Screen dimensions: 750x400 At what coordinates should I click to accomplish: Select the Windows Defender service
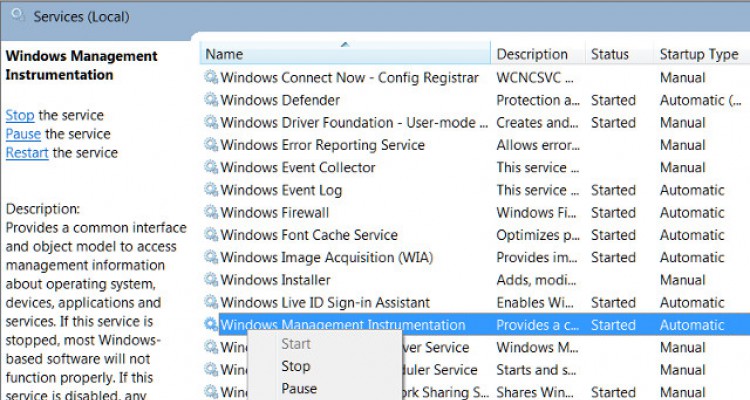pyautogui.click(x=280, y=100)
